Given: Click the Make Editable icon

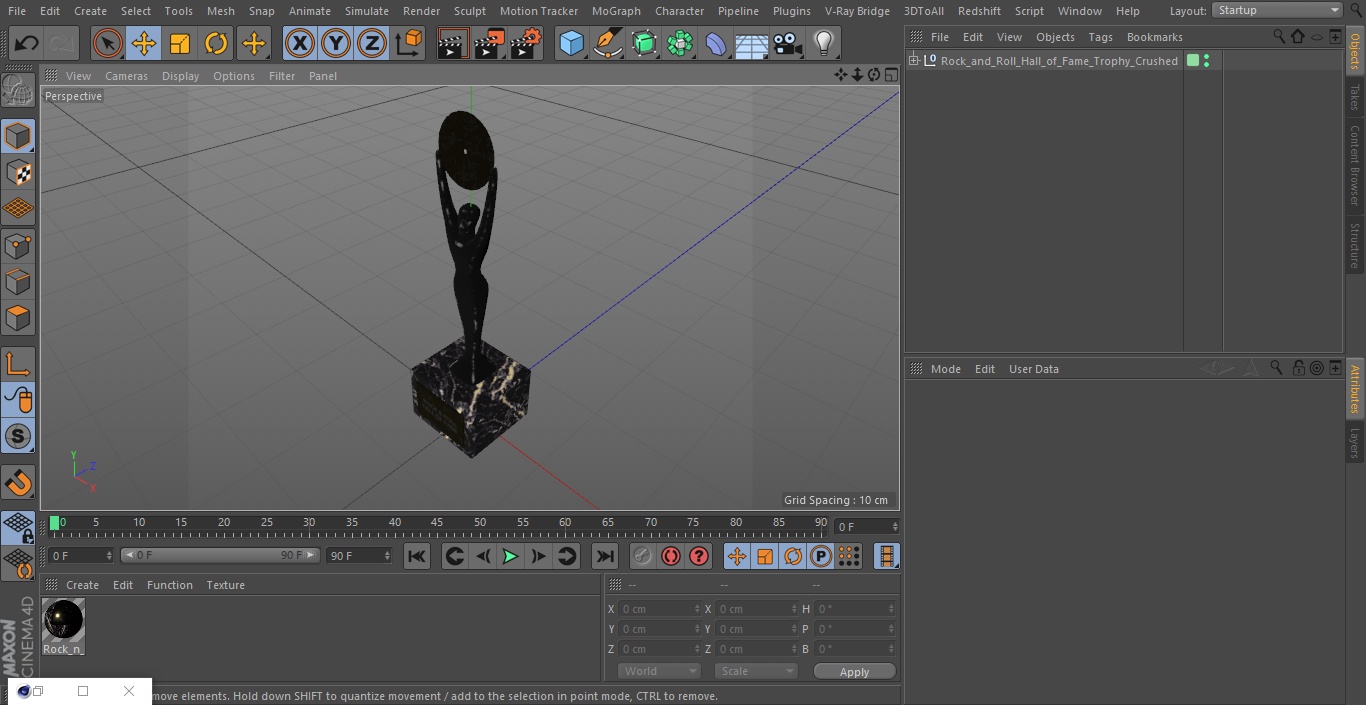Looking at the screenshot, I should [18, 91].
